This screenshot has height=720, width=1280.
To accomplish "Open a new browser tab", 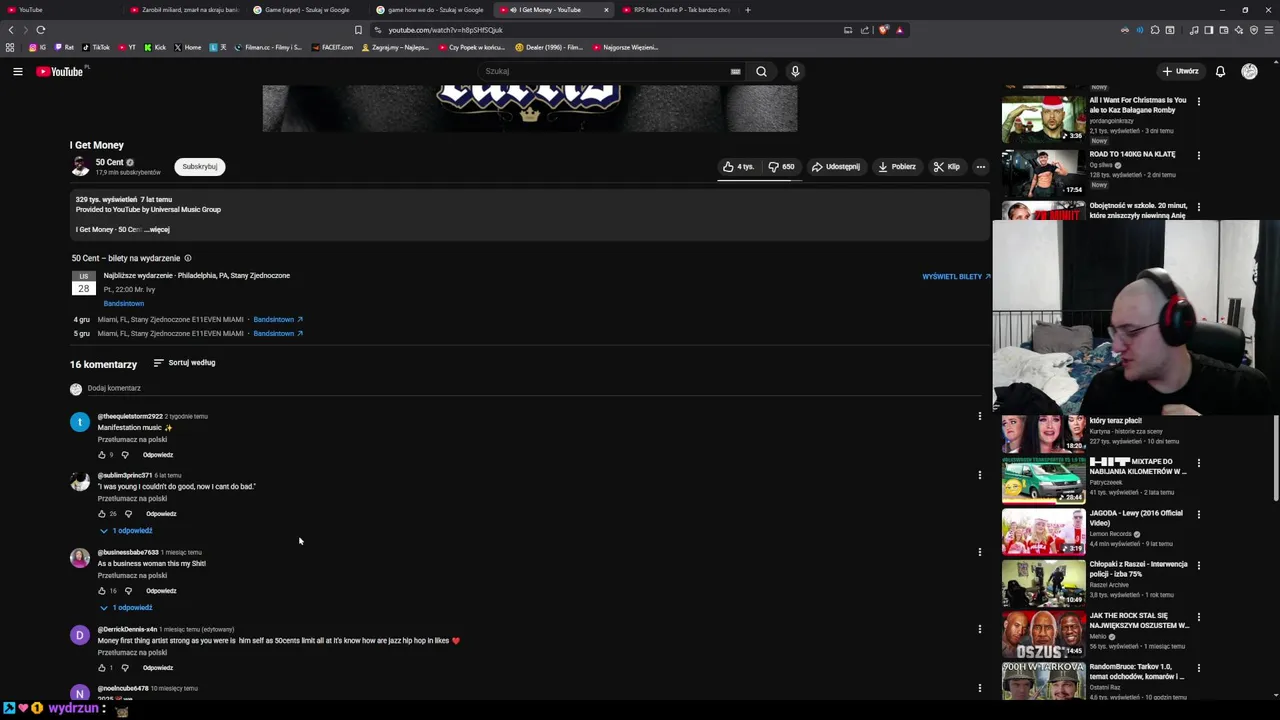I will [747, 10].
